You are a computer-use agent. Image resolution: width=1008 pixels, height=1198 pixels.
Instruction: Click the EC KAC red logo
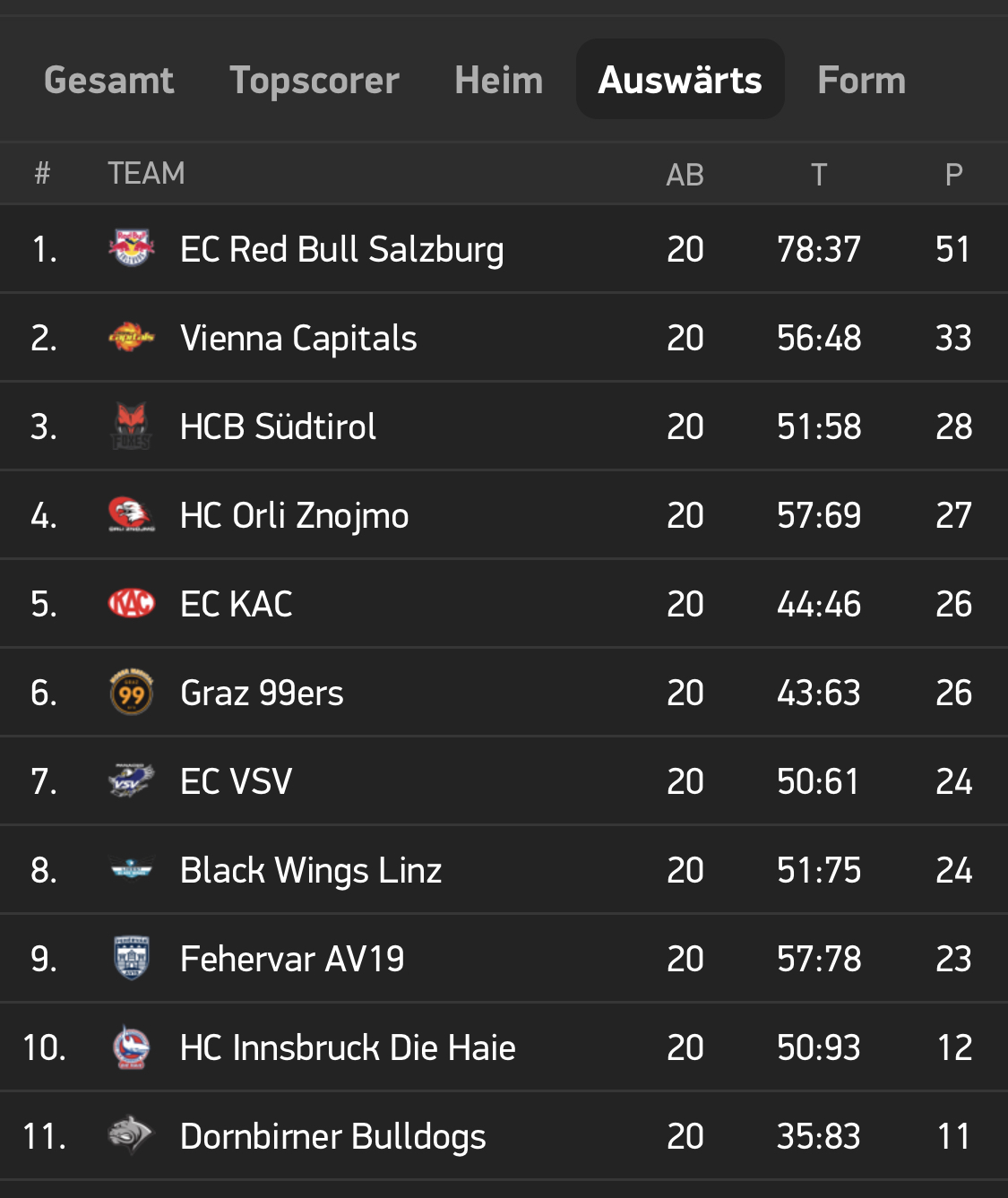point(131,604)
